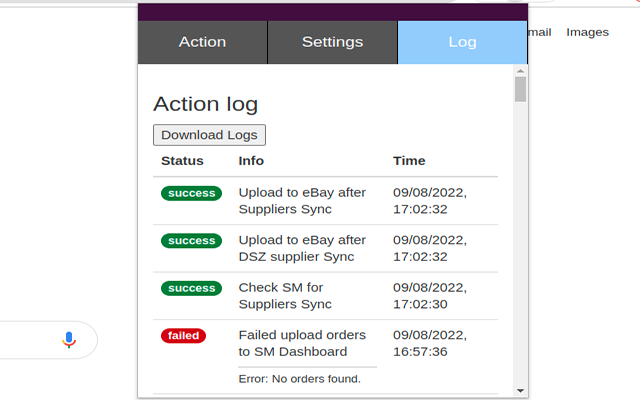This screenshot has width=640, height=400.
Task: Click the Google voice search microphone icon
Action: click(69, 340)
